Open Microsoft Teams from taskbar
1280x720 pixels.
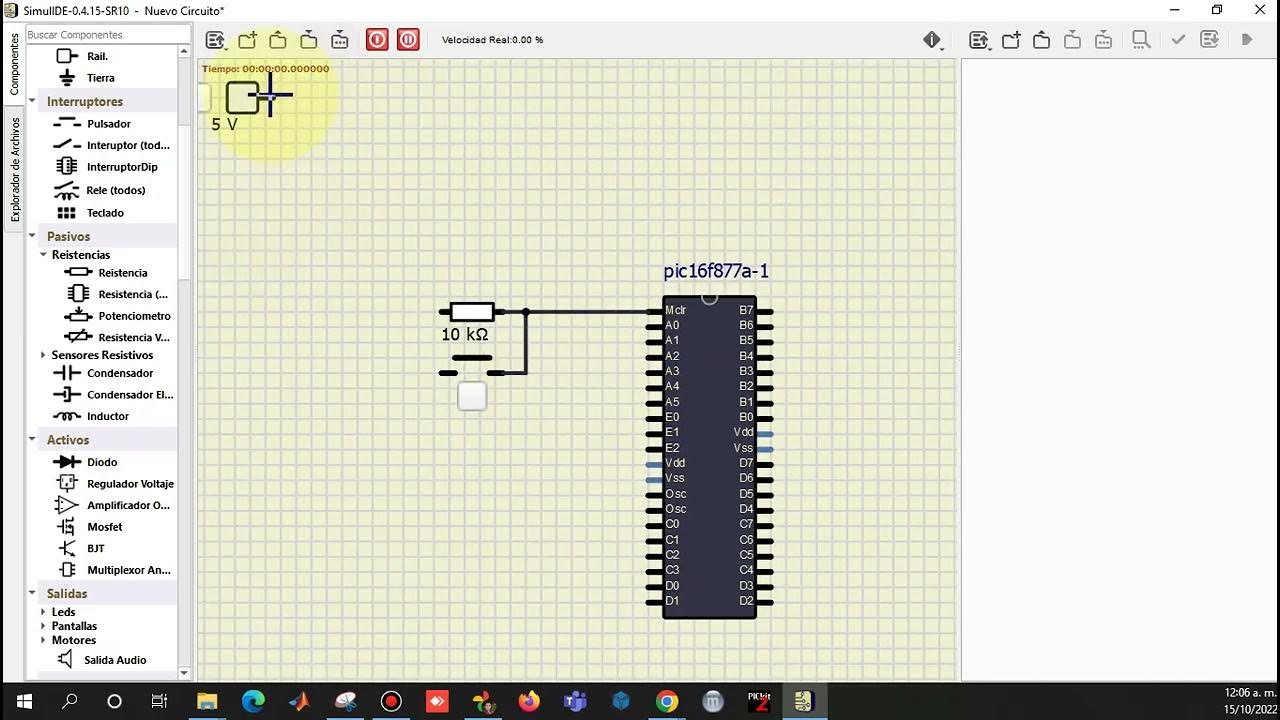[x=575, y=701]
